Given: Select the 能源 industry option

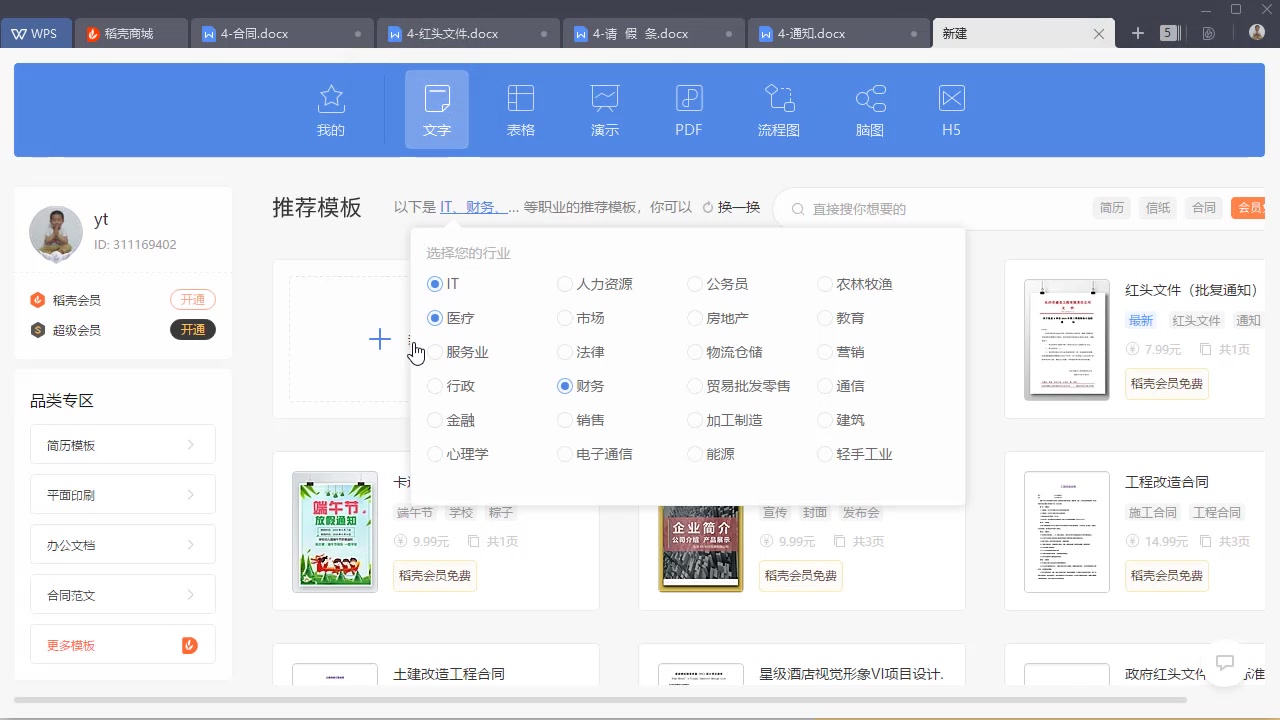Looking at the screenshot, I should click(694, 454).
